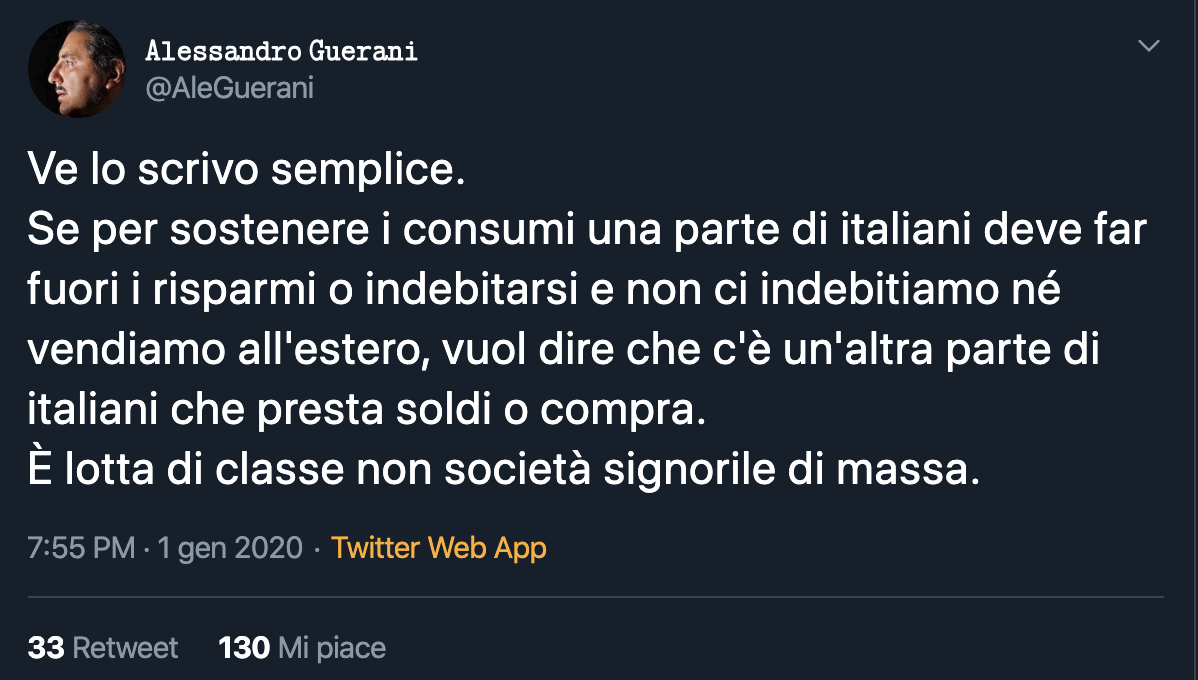
Task: Click the 7:55 PM time in the timestamp
Action: 81,548
